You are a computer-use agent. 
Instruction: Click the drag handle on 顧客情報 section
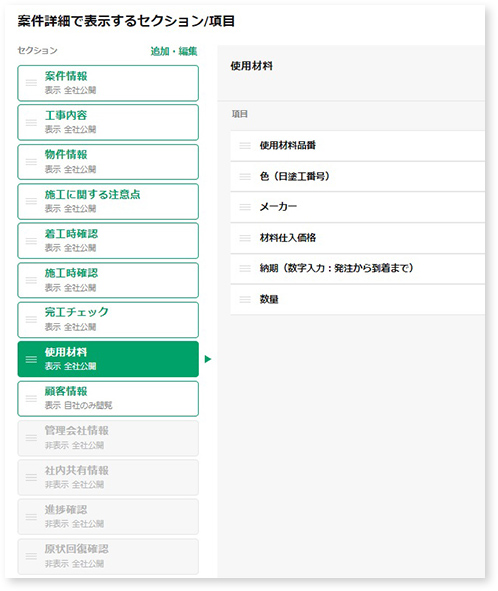coord(31,399)
